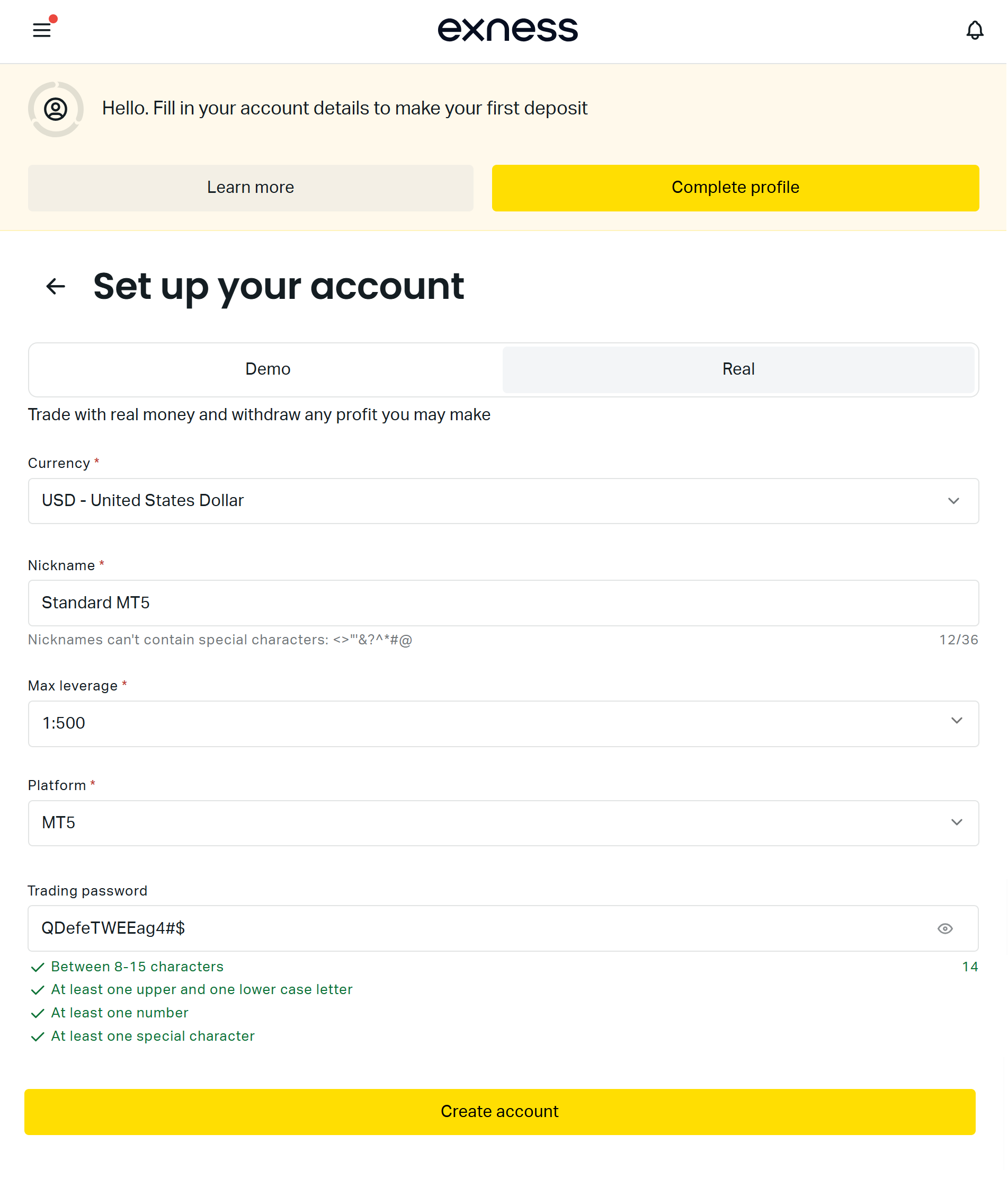Toggle trading password visibility
This screenshot has width=1008, height=1187.
[946, 929]
